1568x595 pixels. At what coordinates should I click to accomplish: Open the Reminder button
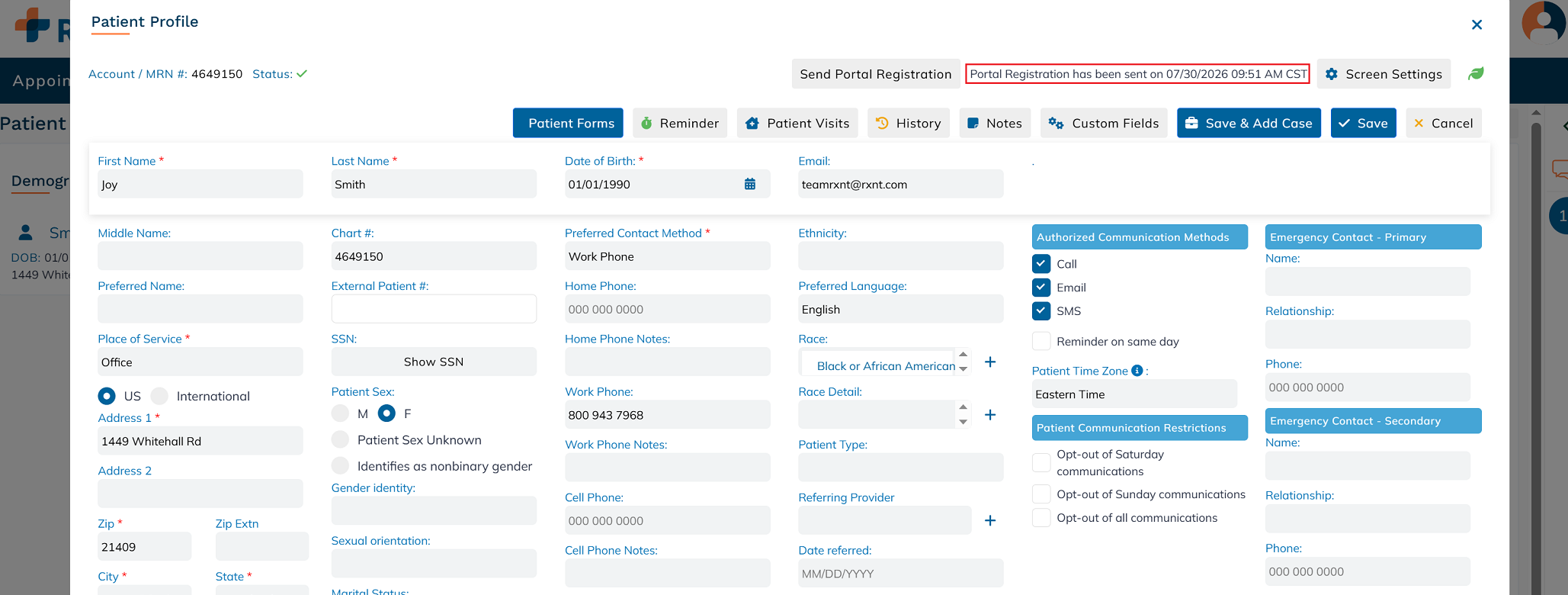pos(680,123)
